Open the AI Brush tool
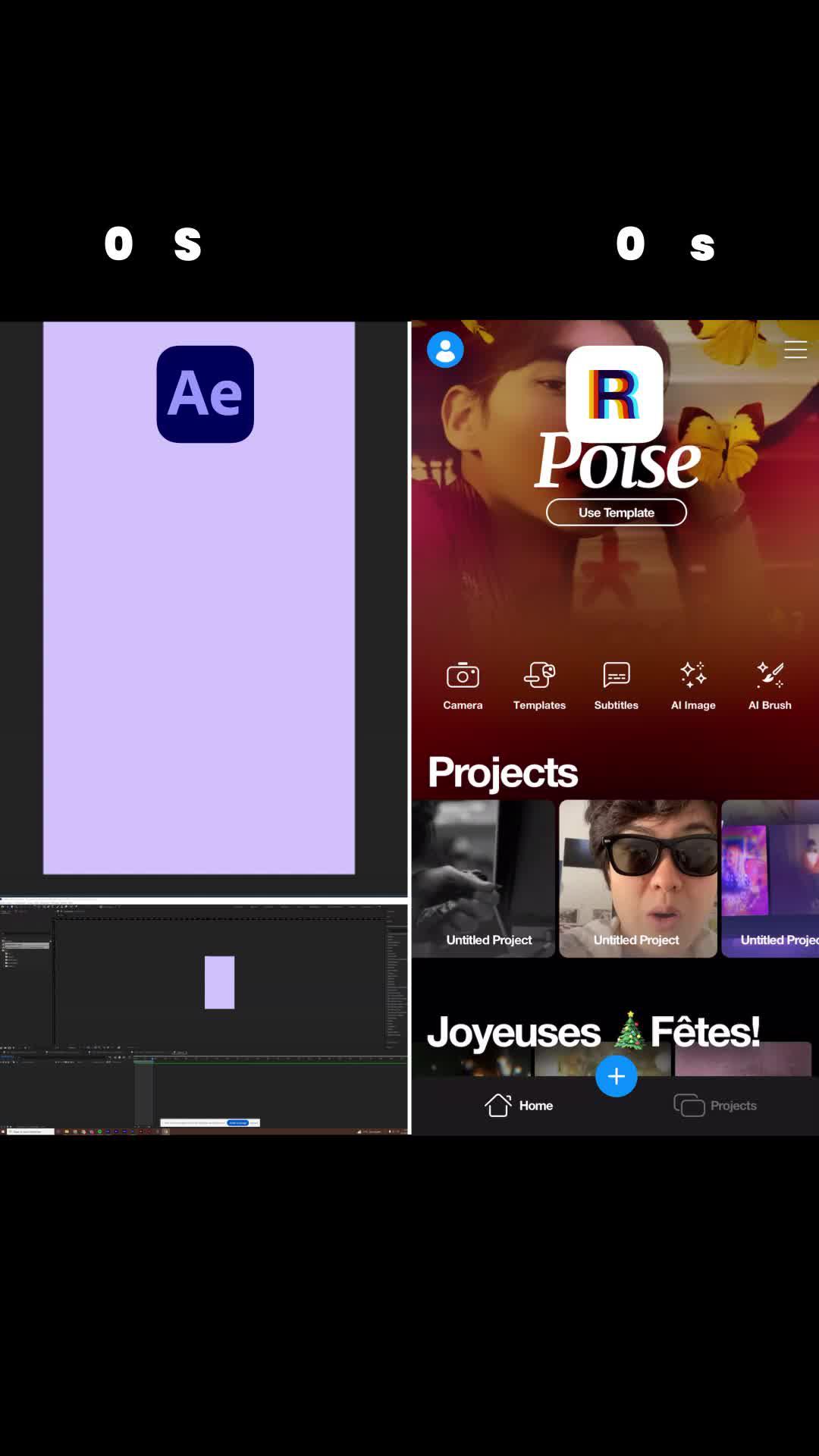The height and width of the screenshot is (1456, 819). [770, 686]
